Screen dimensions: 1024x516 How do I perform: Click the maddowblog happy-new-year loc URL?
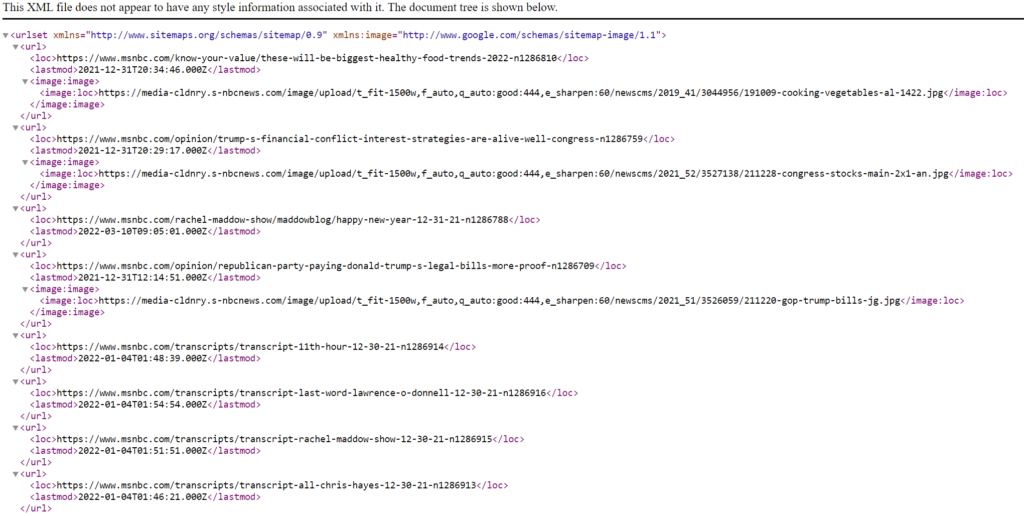pyautogui.click(x=282, y=220)
